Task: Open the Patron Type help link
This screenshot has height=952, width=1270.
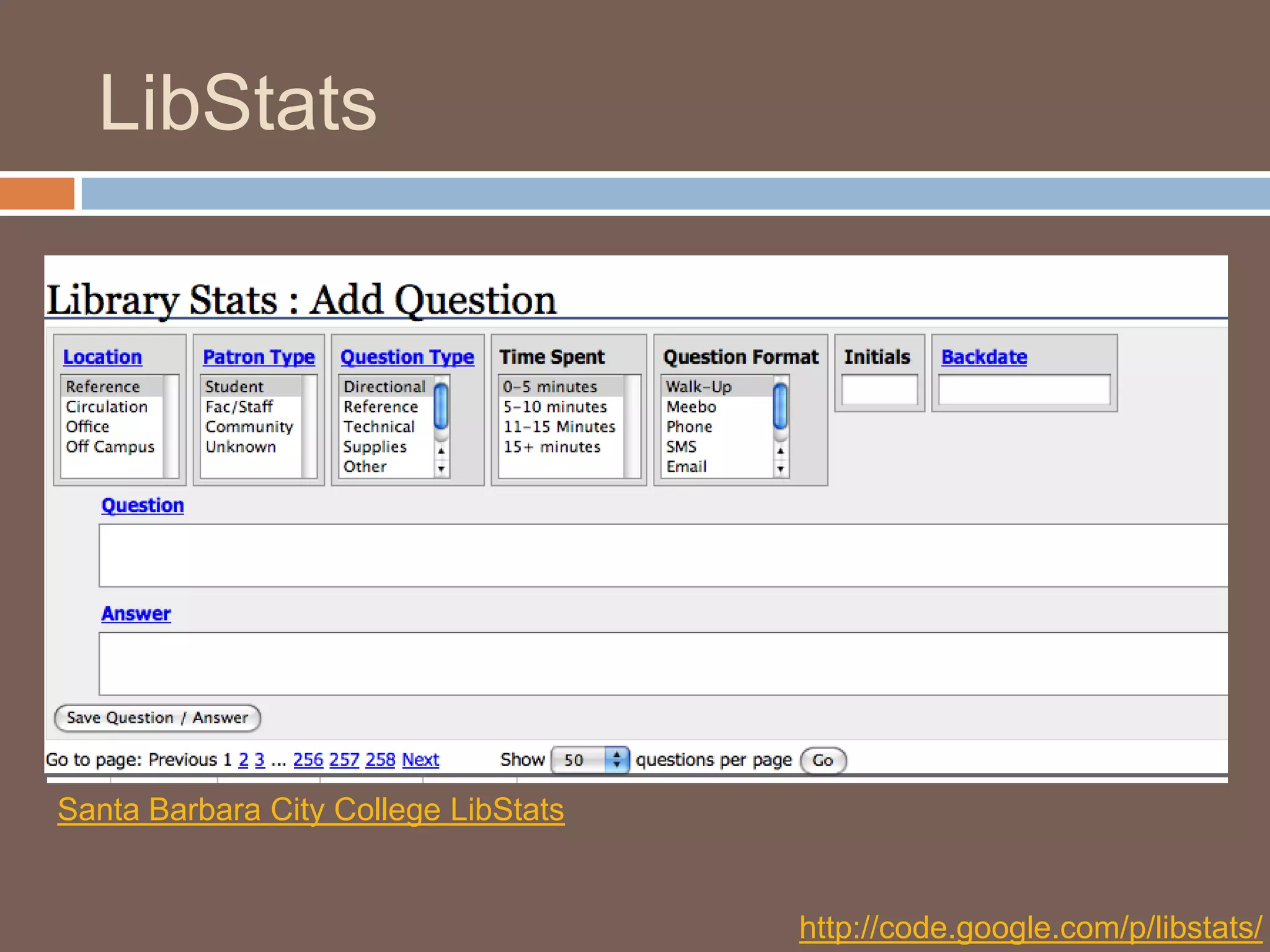Action: click(259, 357)
